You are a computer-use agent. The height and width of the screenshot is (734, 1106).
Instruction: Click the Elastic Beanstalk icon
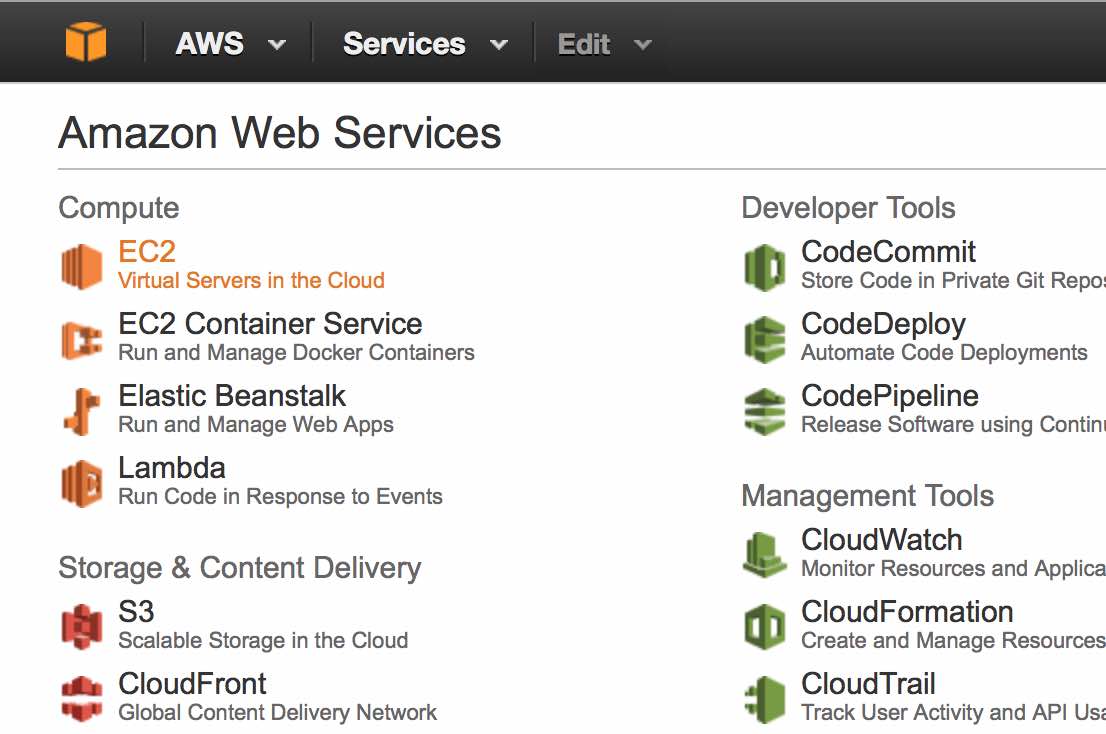(x=82, y=412)
